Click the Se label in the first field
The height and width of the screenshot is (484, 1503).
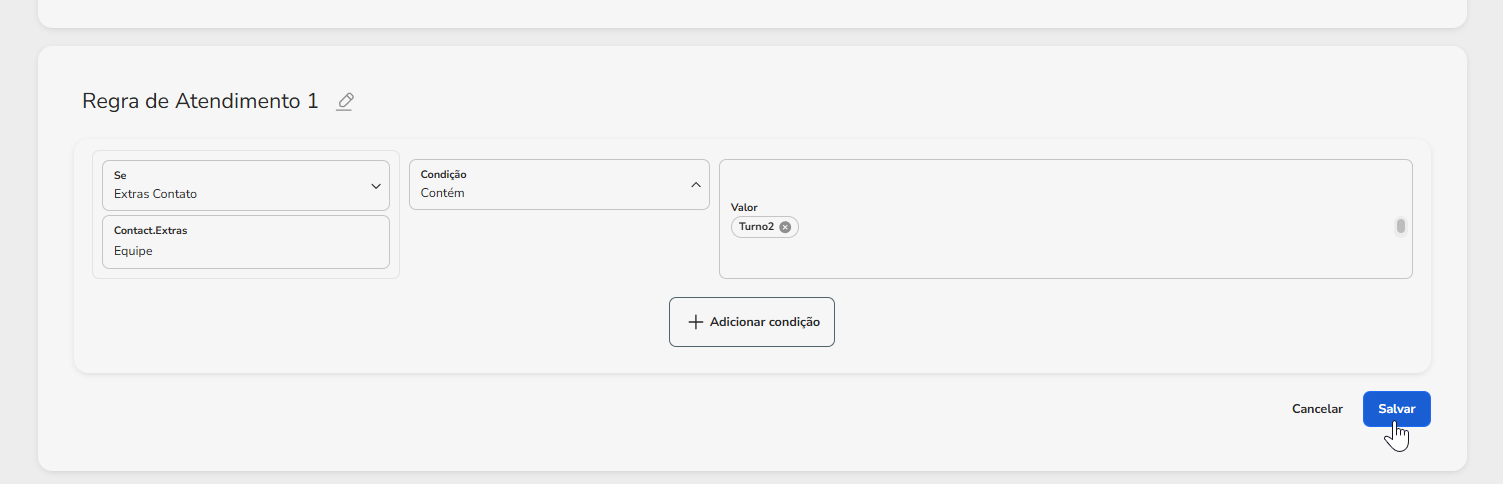(120, 175)
